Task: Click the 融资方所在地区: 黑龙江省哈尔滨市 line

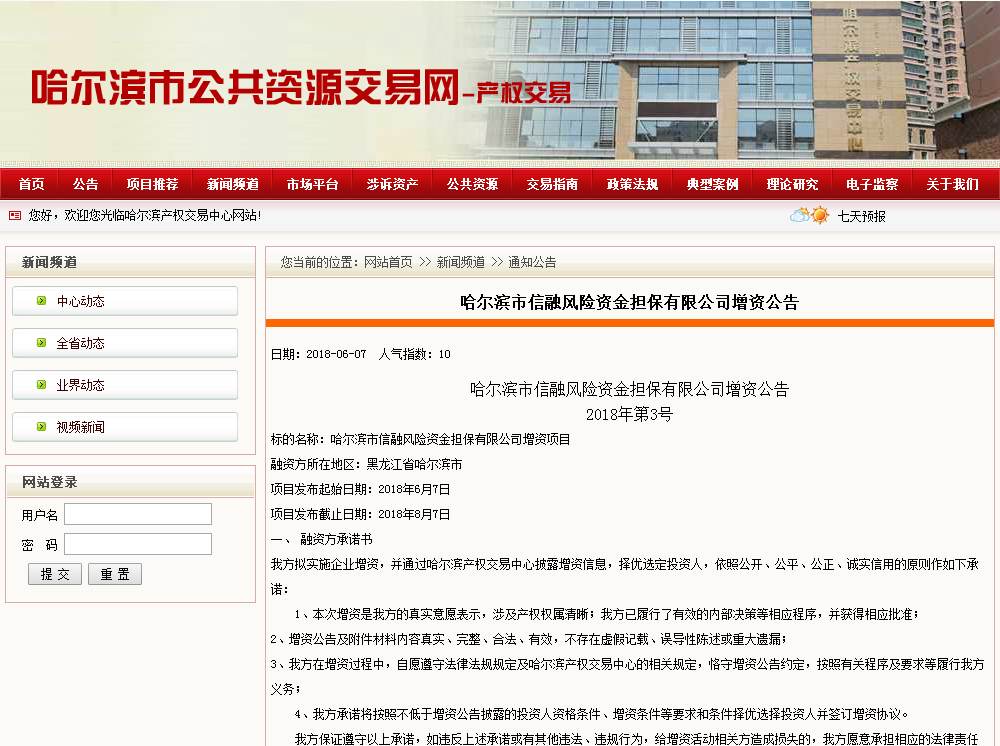Action: point(366,464)
